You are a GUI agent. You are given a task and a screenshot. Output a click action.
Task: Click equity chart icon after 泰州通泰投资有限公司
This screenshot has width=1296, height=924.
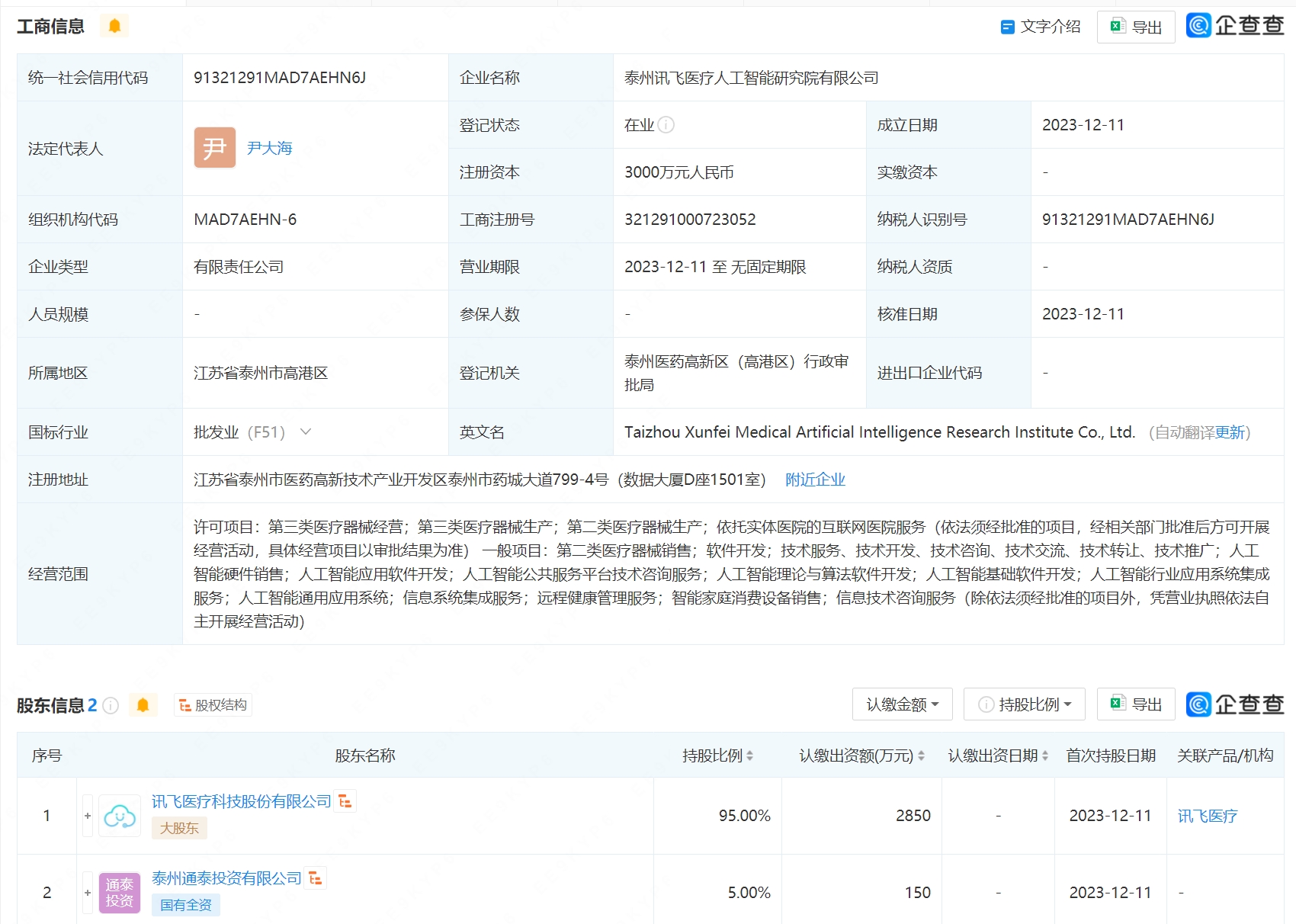click(316, 878)
